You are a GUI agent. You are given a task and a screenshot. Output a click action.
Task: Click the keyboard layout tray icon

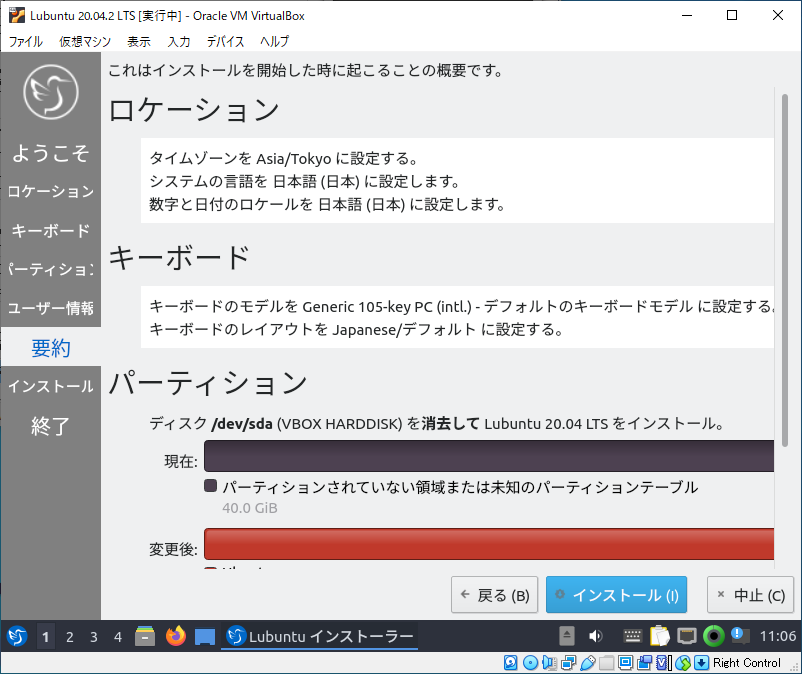coord(633,636)
